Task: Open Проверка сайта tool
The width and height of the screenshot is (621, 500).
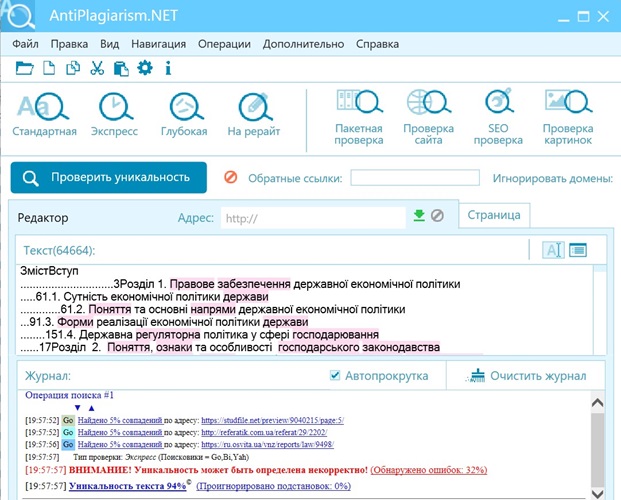Action: (x=429, y=118)
